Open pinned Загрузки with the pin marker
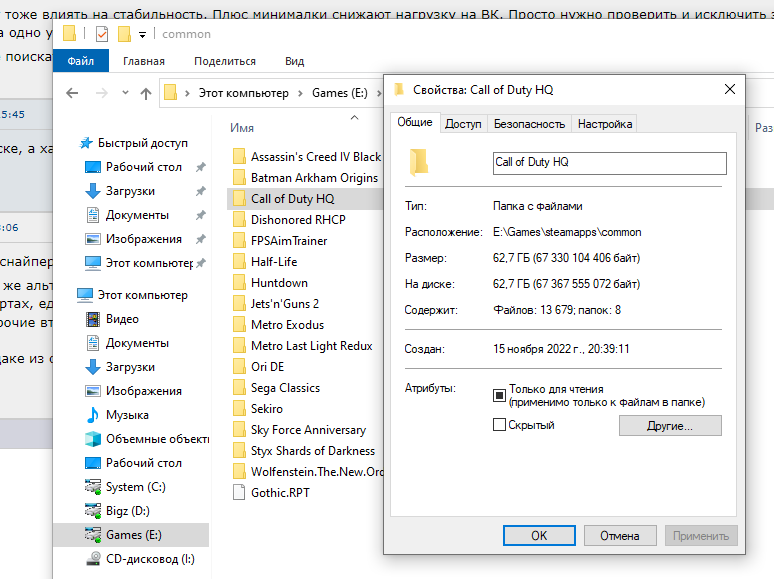The width and height of the screenshot is (774, 579). pyautogui.click(x=130, y=191)
